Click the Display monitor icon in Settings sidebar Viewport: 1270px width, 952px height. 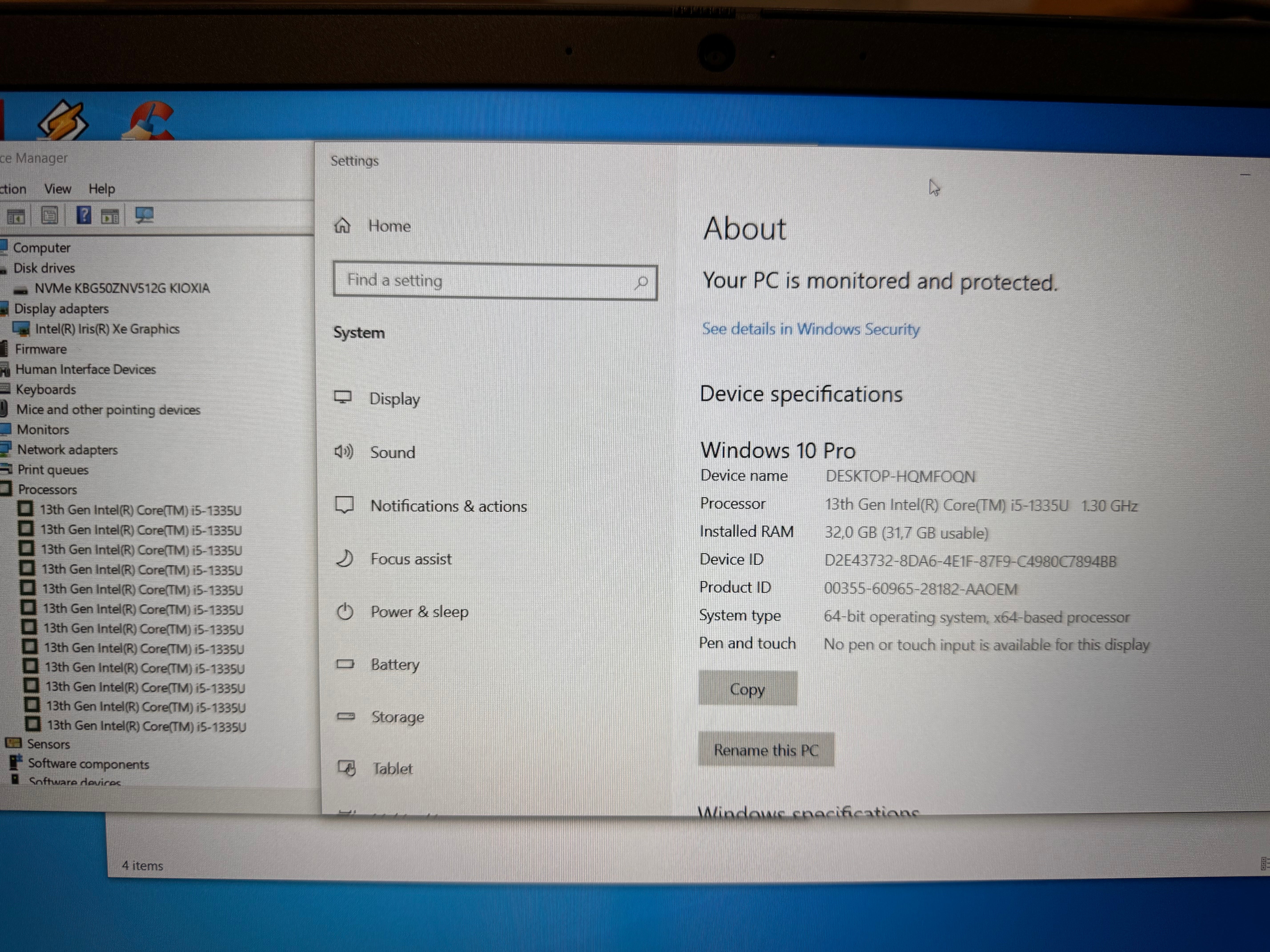[x=343, y=397]
